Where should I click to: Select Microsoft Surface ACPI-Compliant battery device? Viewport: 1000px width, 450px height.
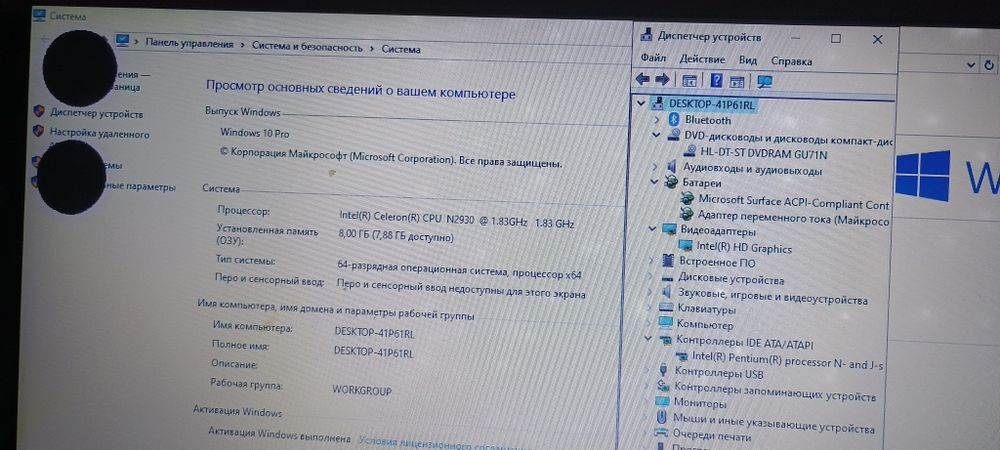pos(793,202)
